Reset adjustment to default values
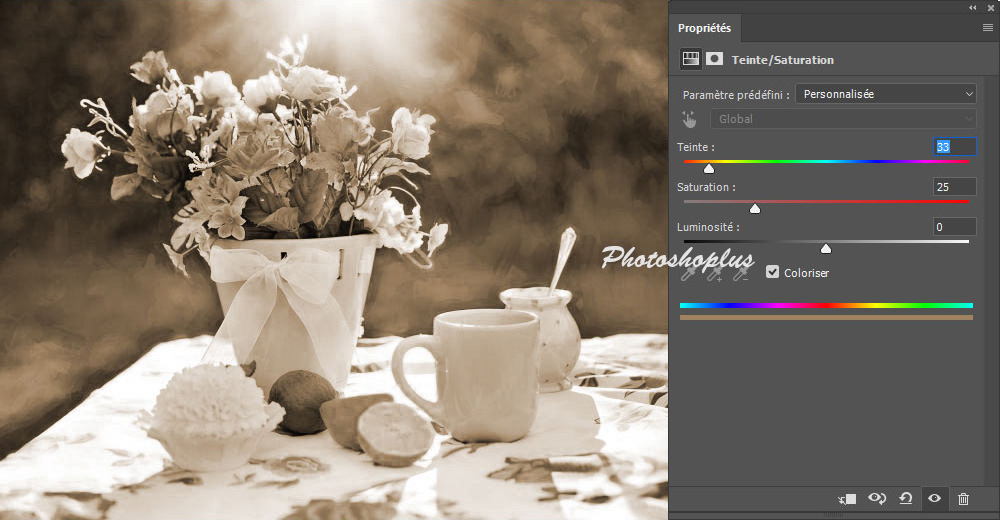 click(906, 498)
